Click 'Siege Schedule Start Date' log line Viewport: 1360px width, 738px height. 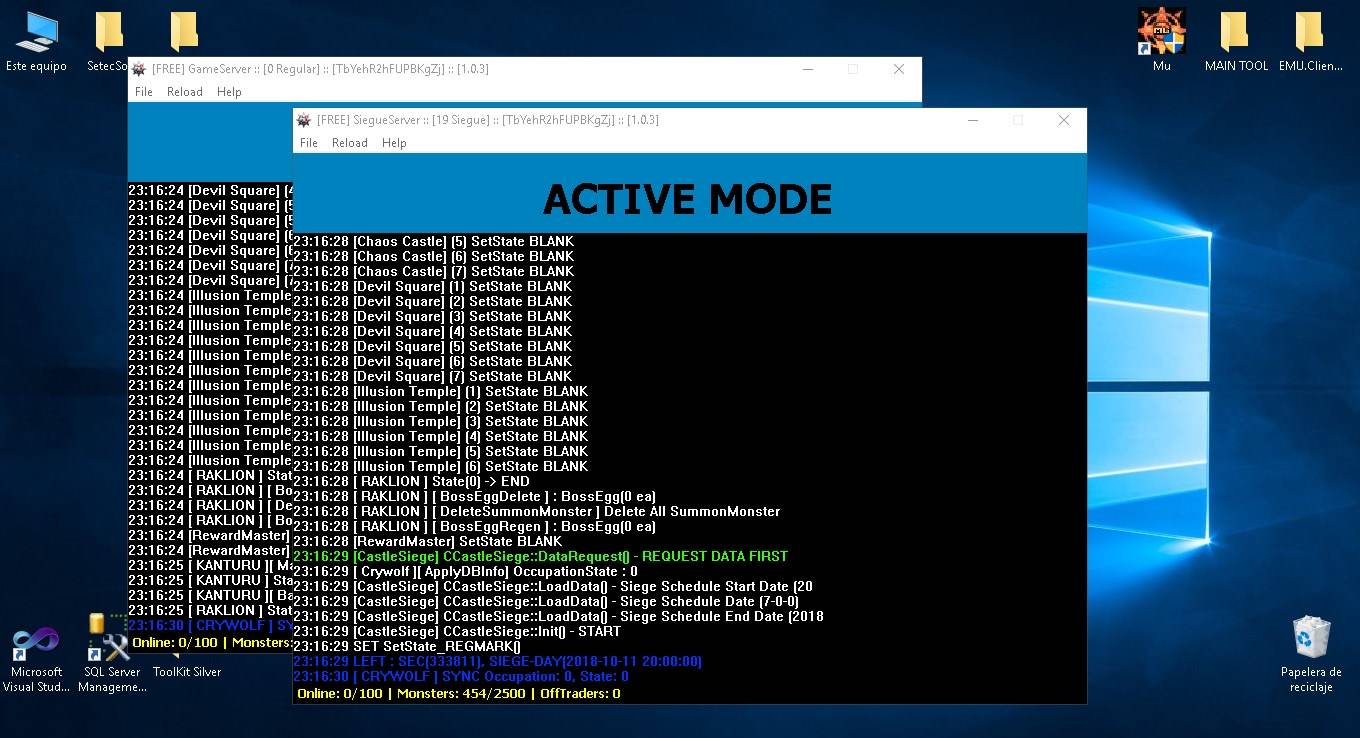[553, 586]
